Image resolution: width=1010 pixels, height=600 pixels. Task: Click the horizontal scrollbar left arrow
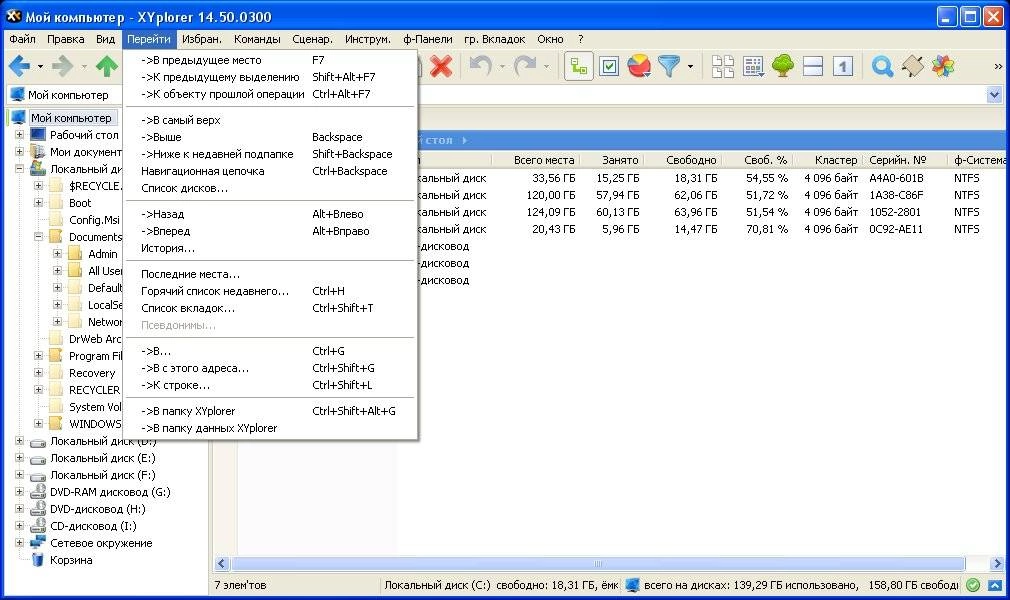click(222, 563)
